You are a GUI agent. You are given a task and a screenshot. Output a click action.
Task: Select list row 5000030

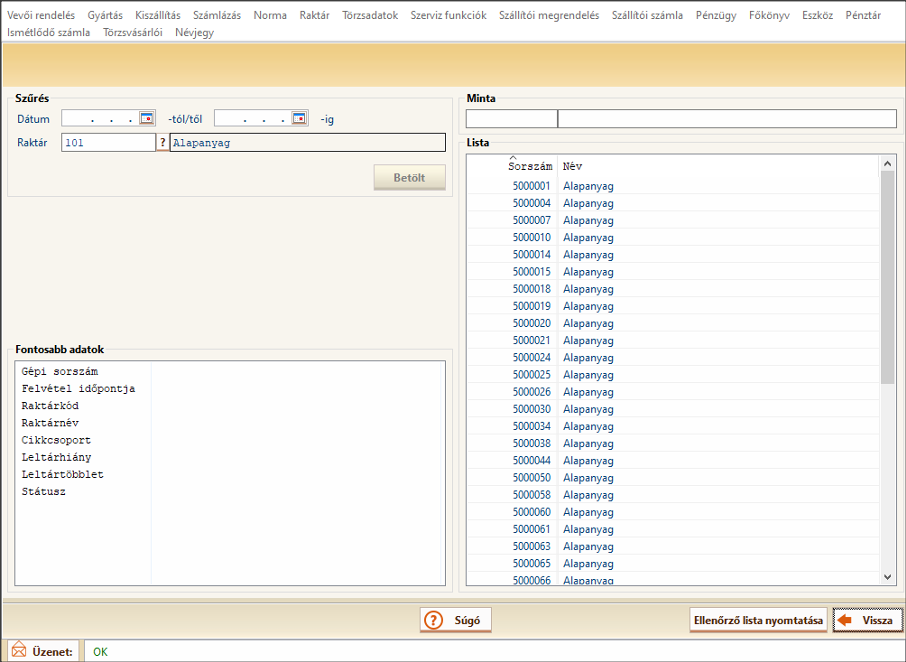click(x=673, y=409)
